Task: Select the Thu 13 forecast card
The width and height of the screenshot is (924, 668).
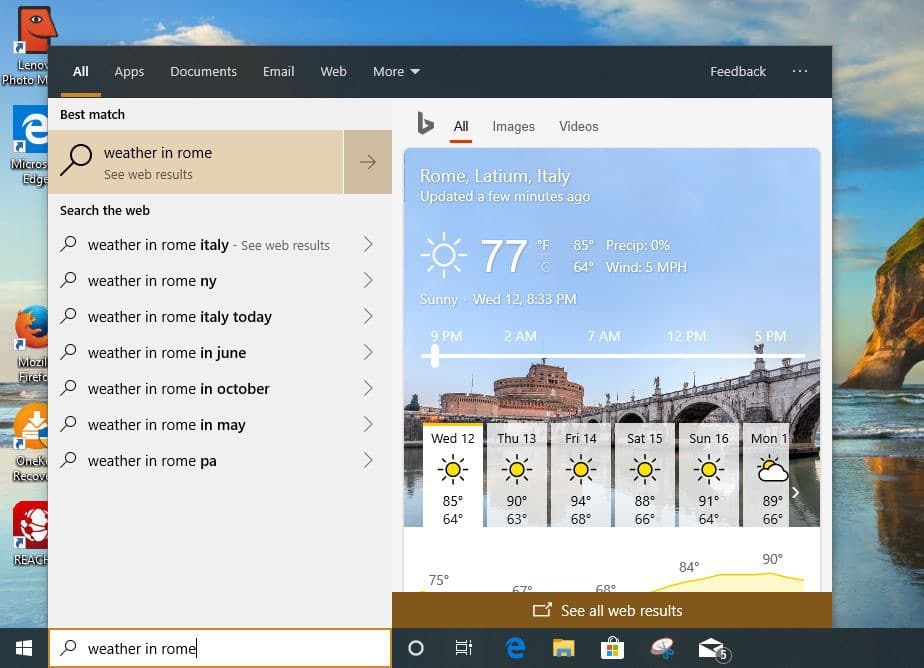Action: tap(517, 475)
